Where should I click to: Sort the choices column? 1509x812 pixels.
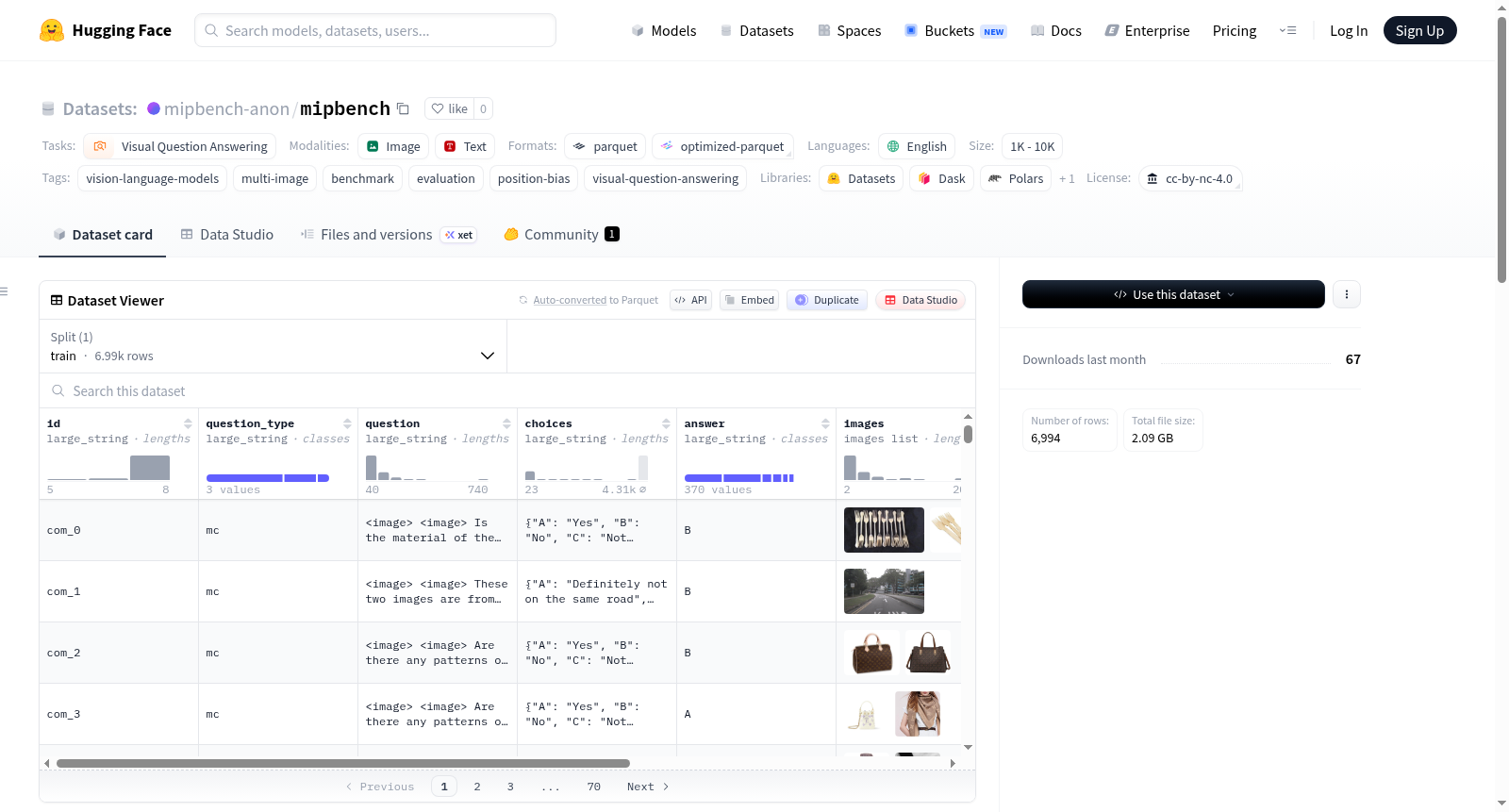(667, 423)
